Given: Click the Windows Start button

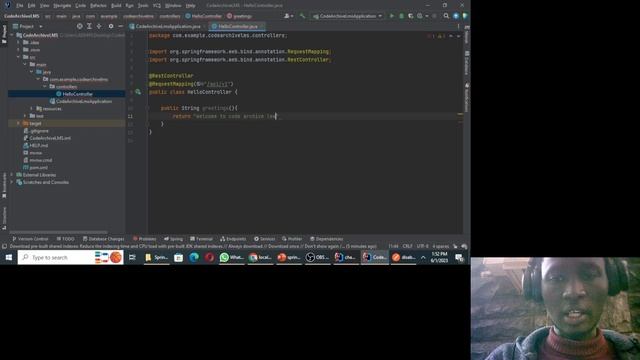Looking at the screenshot, I should (9, 257).
